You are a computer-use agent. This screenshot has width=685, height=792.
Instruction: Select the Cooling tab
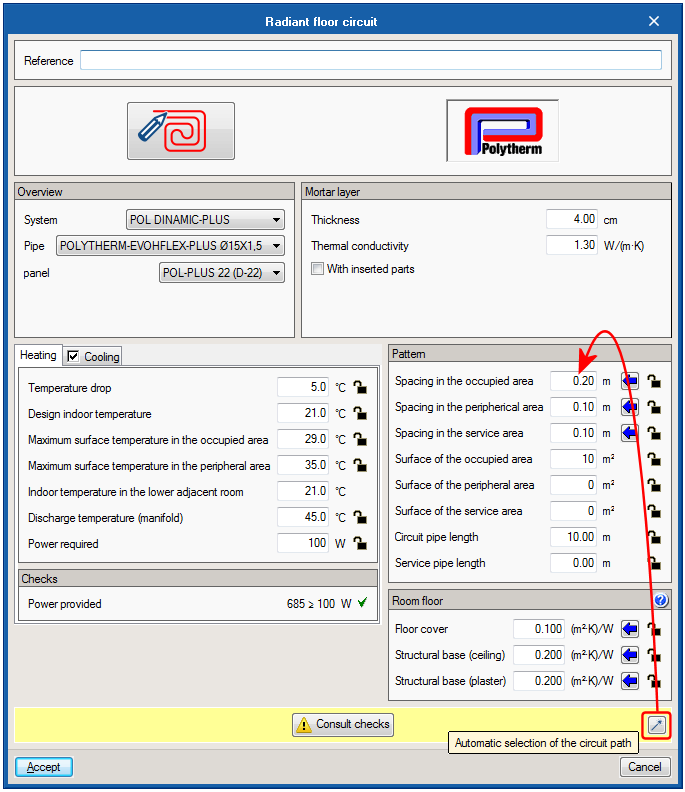[x=101, y=357]
